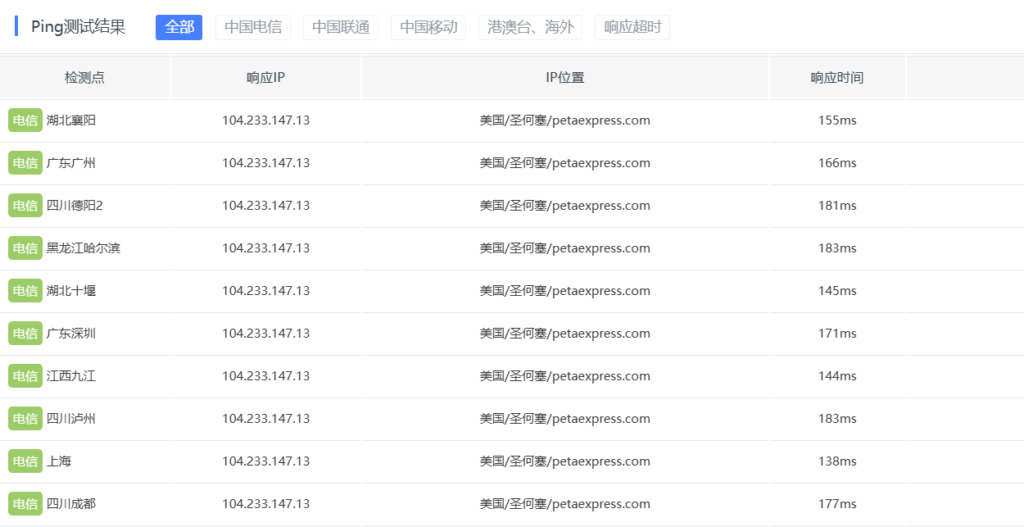Click the 电信 badge beside 湖北襄阳
Screen dimensions: 1024x527
pos(25,120)
